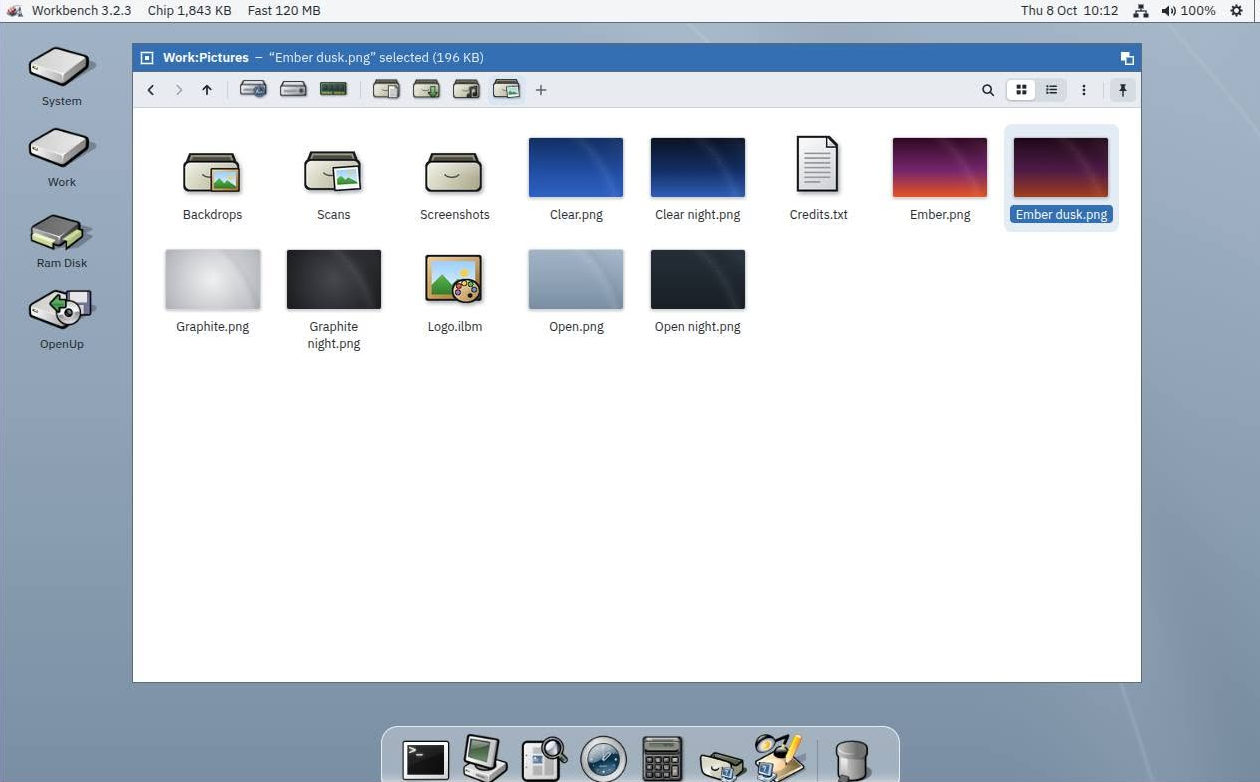Screen dimensions: 1260x782
Task: Select the Credits.txt document icon
Action: 817,164
